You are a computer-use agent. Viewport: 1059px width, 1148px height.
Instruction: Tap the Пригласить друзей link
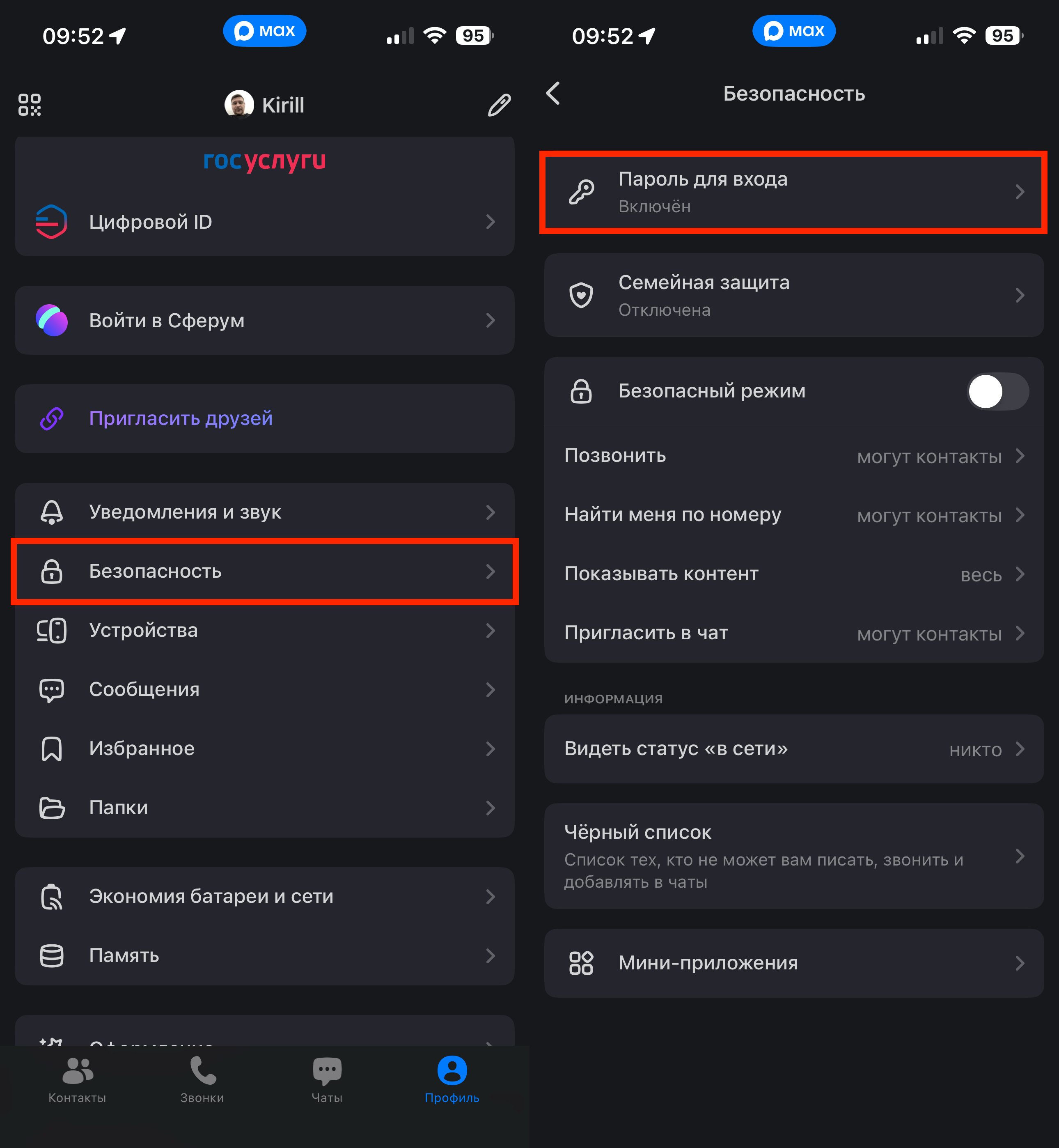pyautogui.click(x=181, y=418)
